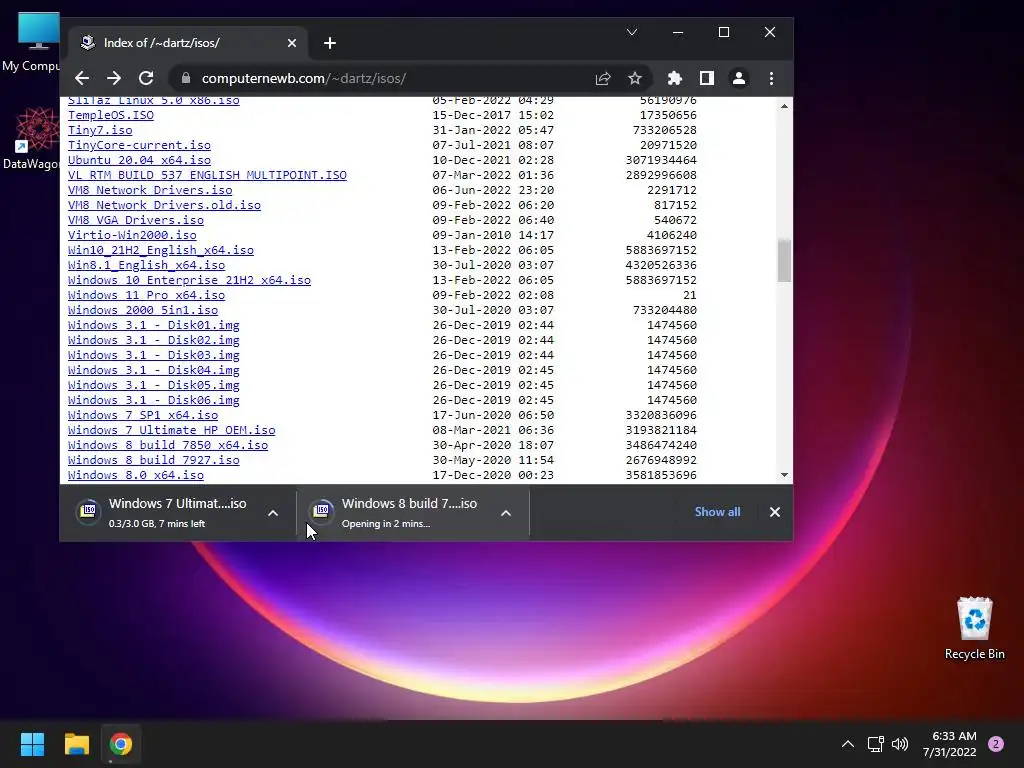The height and width of the screenshot is (768, 1024).
Task: Open the Chrome three-dot menu
Action: (771, 78)
